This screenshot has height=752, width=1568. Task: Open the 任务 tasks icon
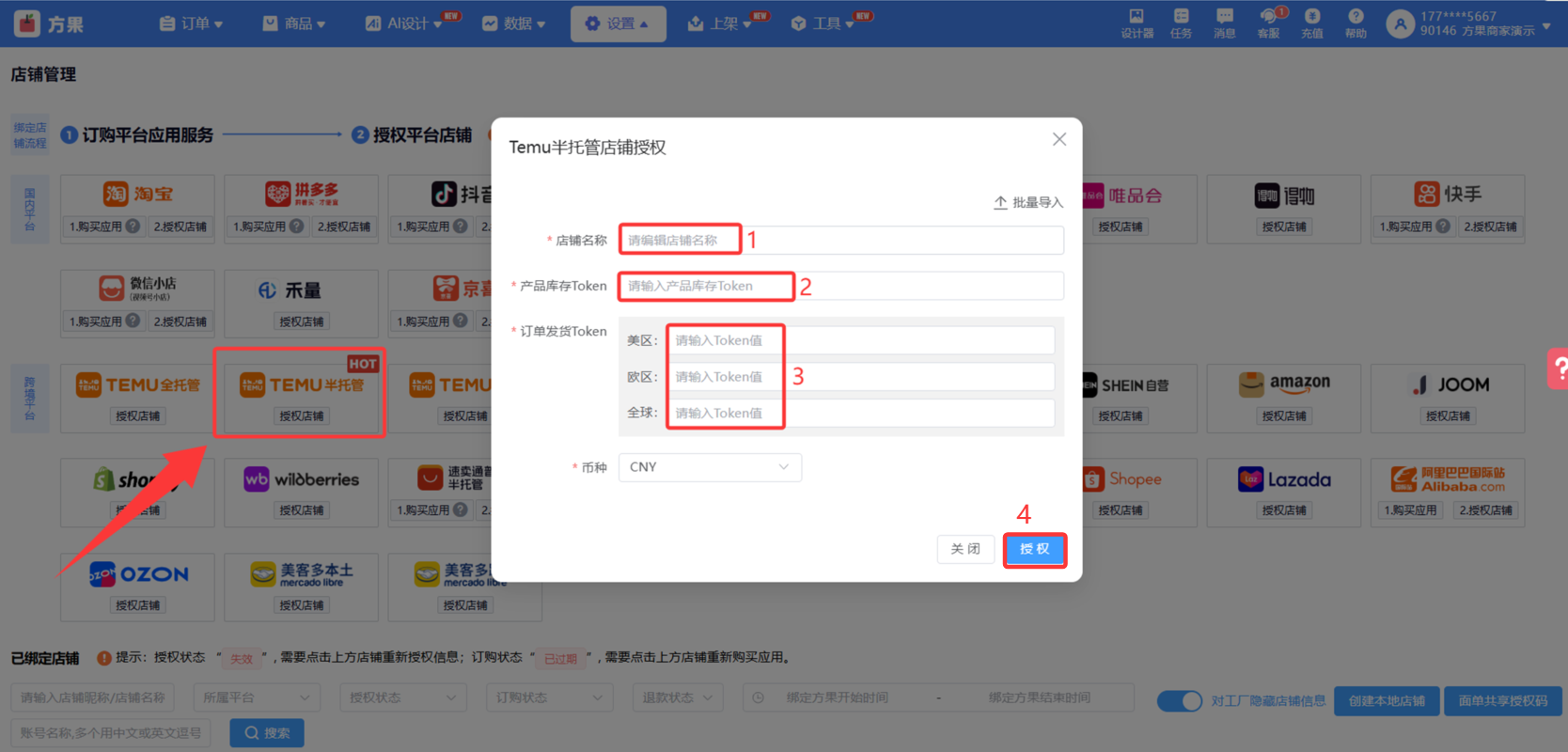click(x=1182, y=16)
